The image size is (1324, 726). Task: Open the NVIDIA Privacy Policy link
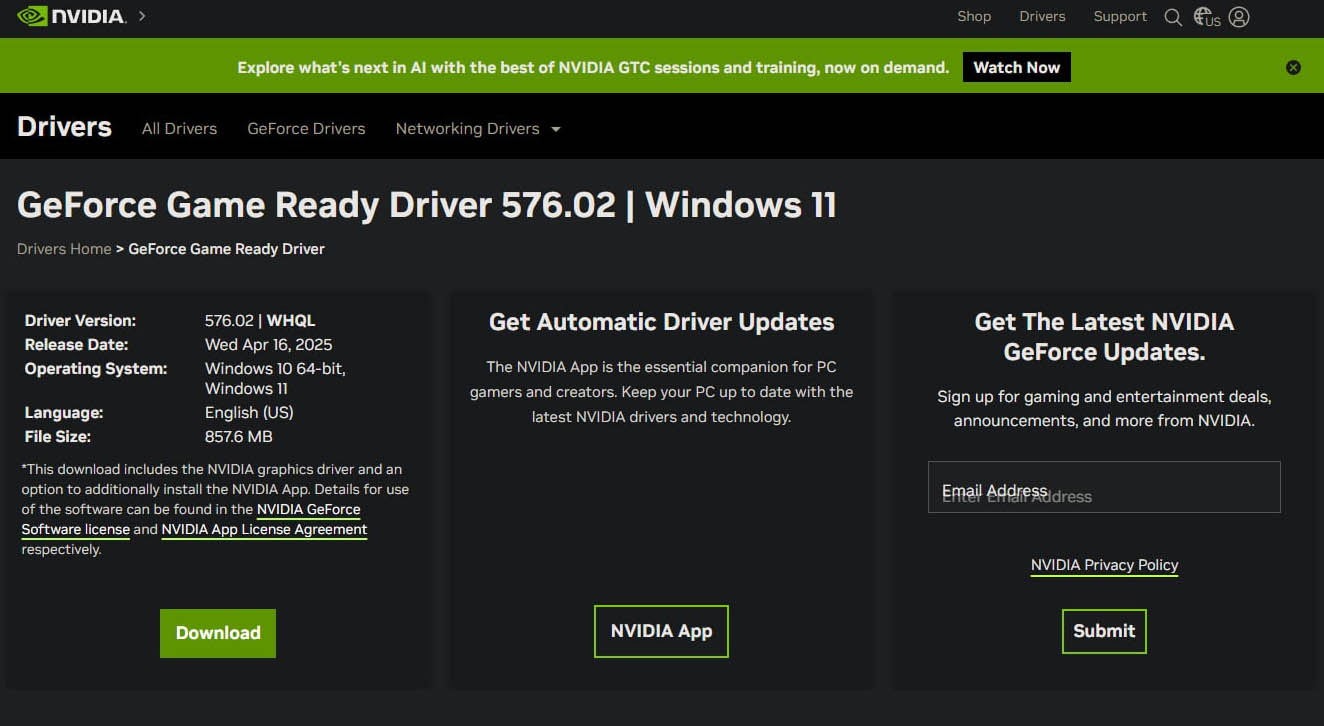[x=1104, y=565]
